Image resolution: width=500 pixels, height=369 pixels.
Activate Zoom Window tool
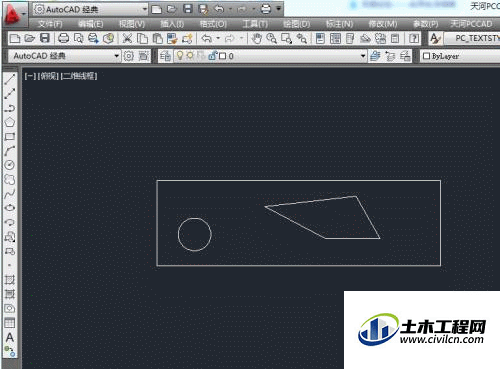(287, 38)
